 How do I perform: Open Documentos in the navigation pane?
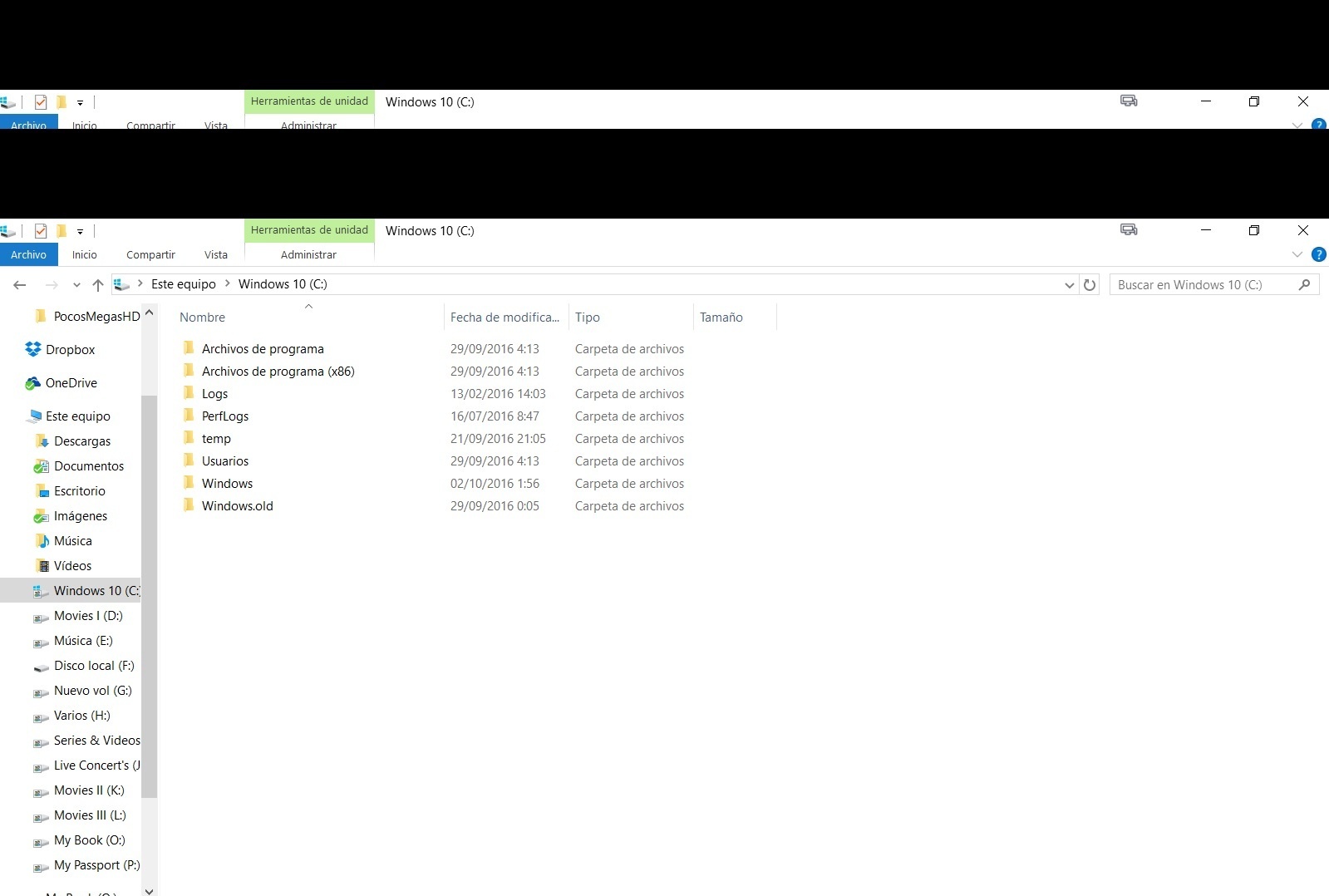(79, 466)
